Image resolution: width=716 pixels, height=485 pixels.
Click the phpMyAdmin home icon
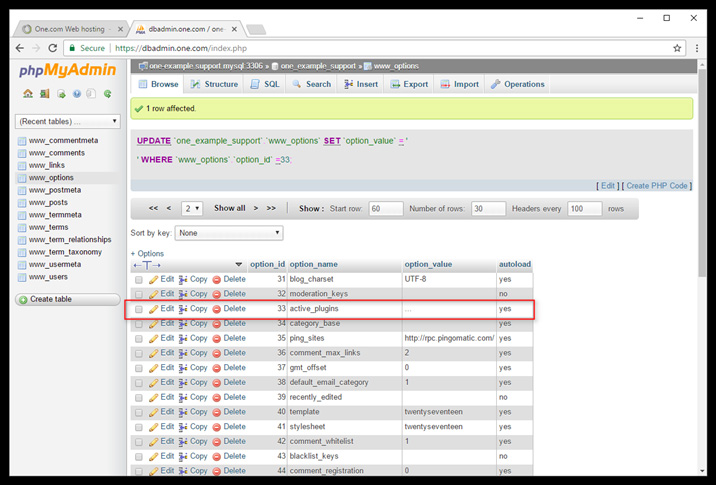pyautogui.click(x=28, y=95)
